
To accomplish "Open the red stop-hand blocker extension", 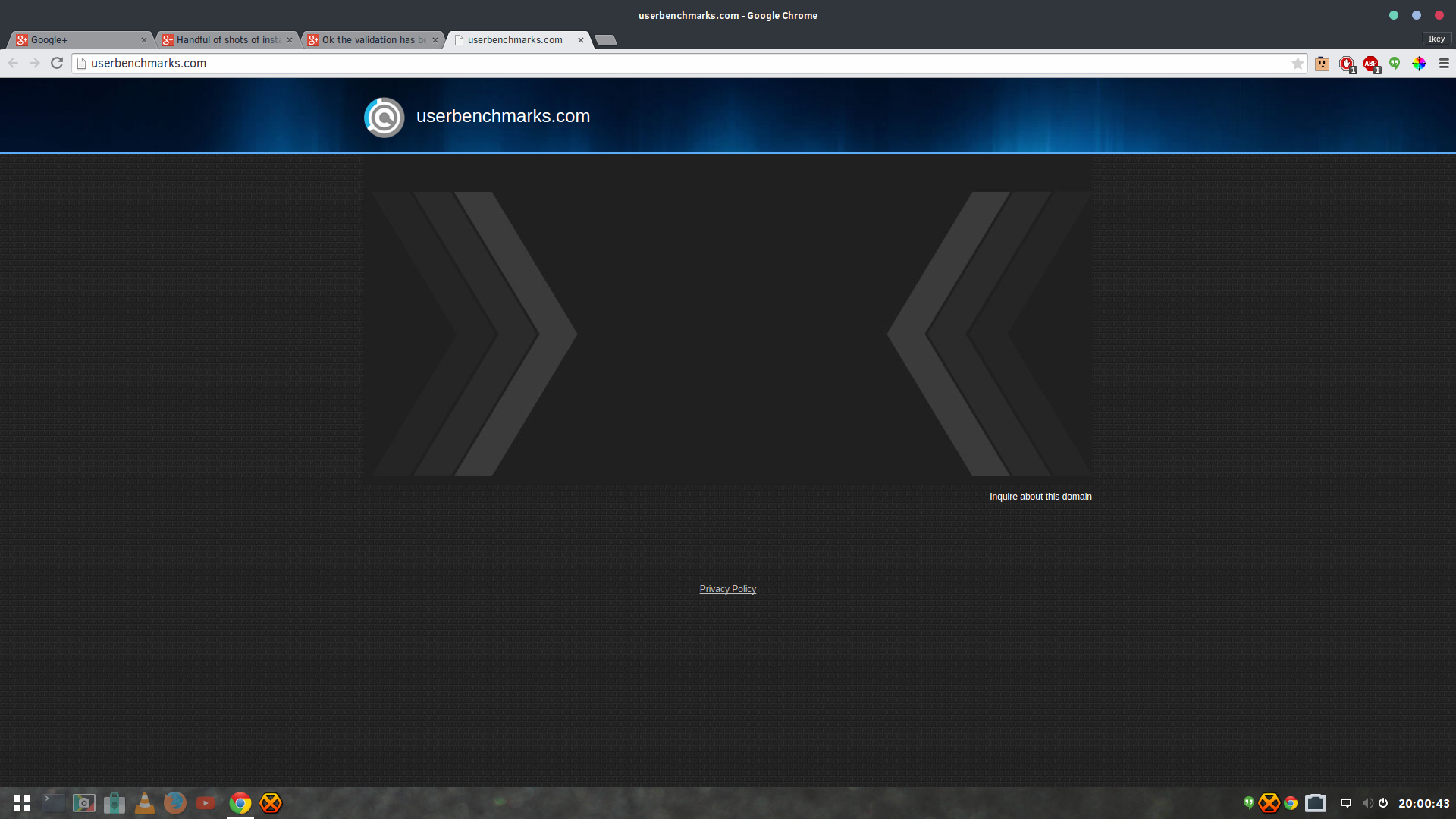I will 1348,64.
